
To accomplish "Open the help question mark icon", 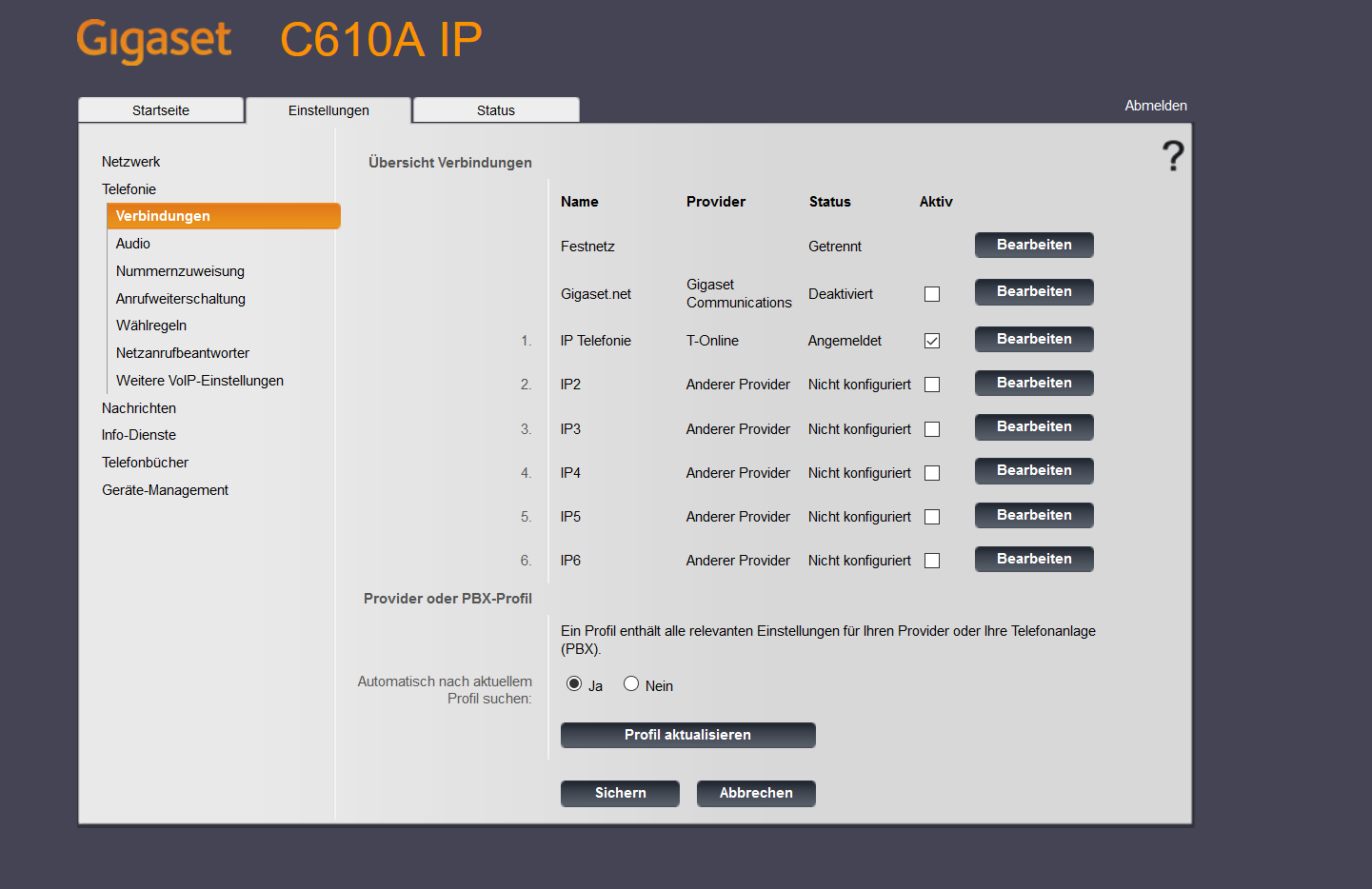I will point(1173,156).
